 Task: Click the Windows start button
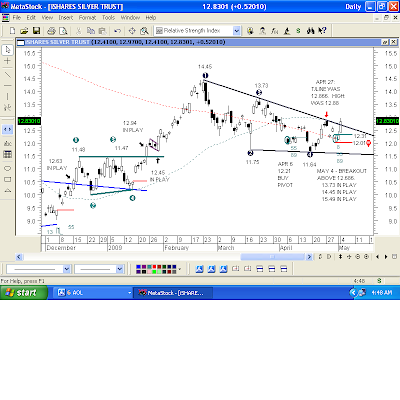tap(24, 293)
